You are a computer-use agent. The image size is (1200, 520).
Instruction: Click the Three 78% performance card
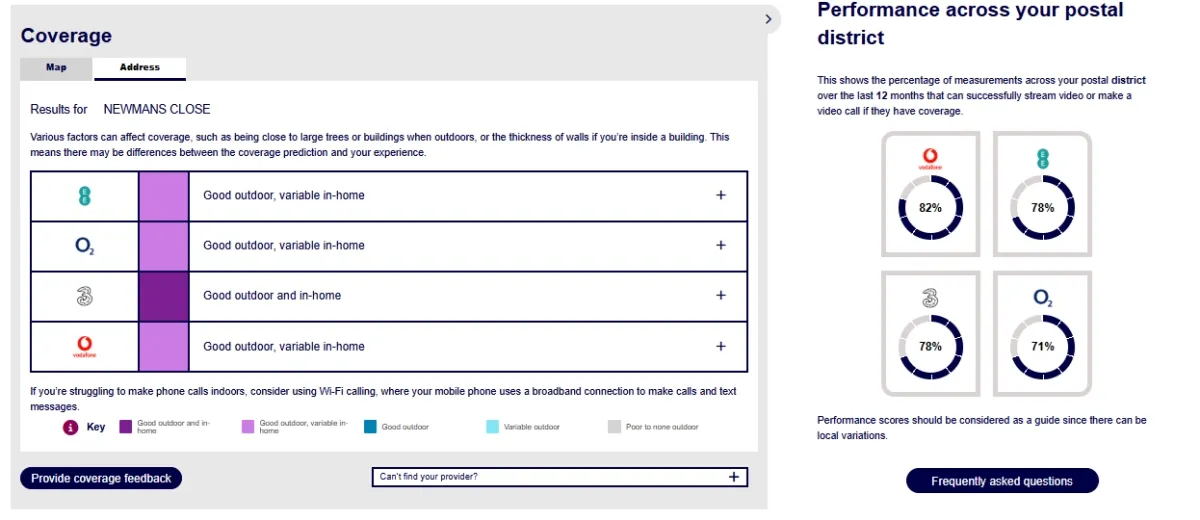[931, 333]
